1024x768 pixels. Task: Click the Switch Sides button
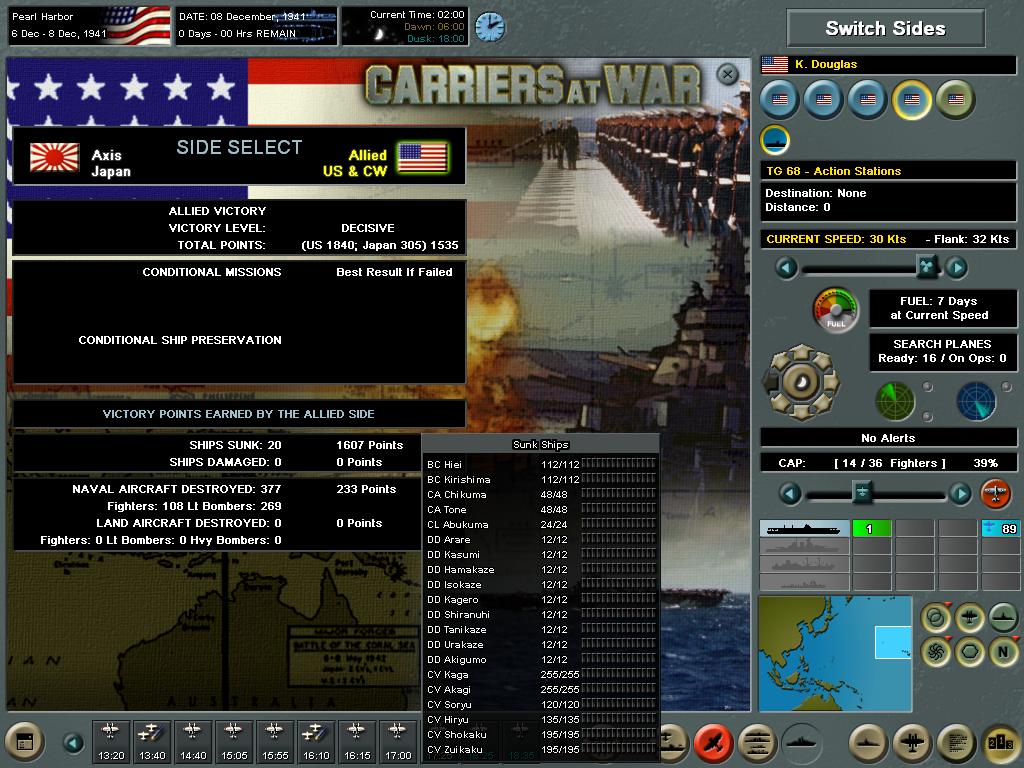(885, 28)
